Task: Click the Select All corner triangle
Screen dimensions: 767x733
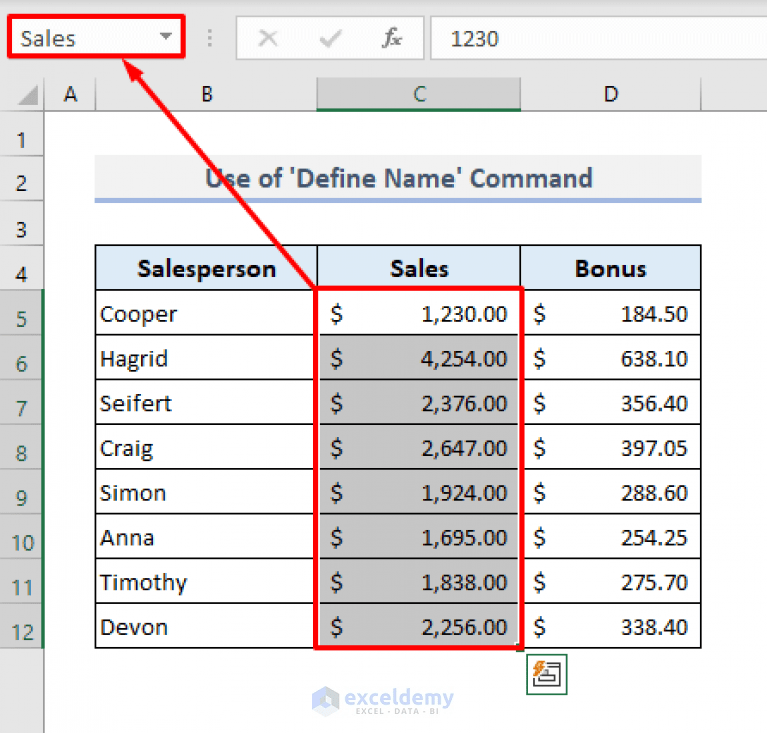Action: (x=28, y=94)
